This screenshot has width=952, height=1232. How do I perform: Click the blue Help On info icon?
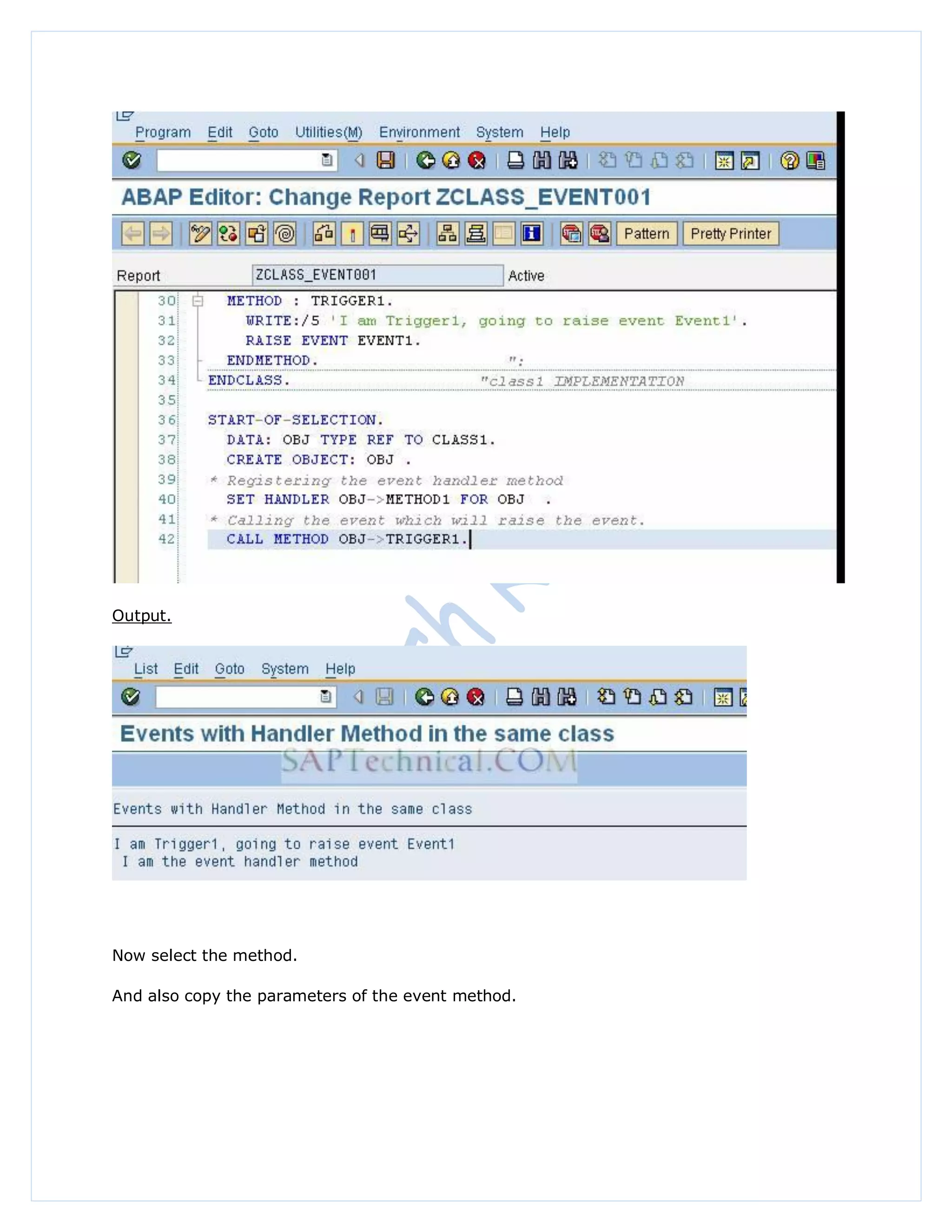point(532,233)
